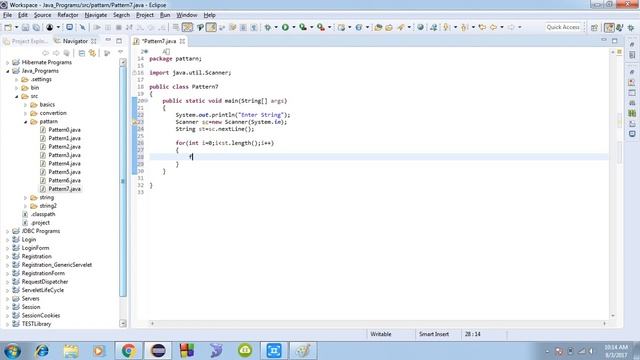Toggle Link with Editor in Navigator
This screenshot has width=640, height=360.
click(x=93, y=53)
